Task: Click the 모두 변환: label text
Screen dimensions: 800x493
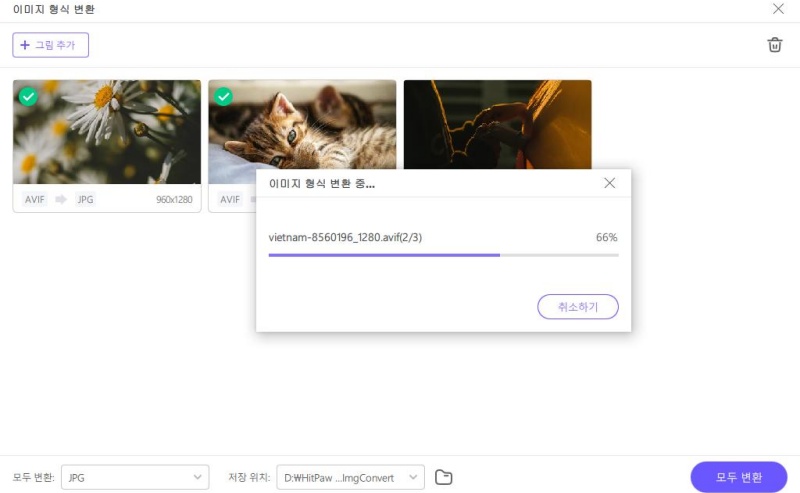Action: 33,477
